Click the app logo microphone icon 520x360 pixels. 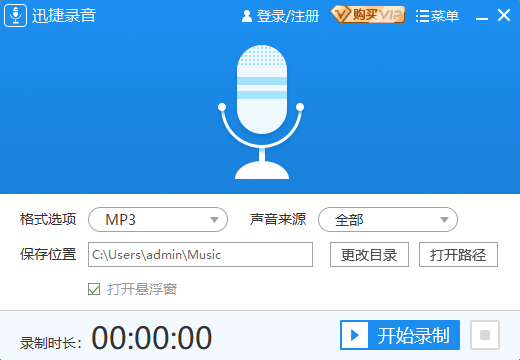click(x=15, y=15)
